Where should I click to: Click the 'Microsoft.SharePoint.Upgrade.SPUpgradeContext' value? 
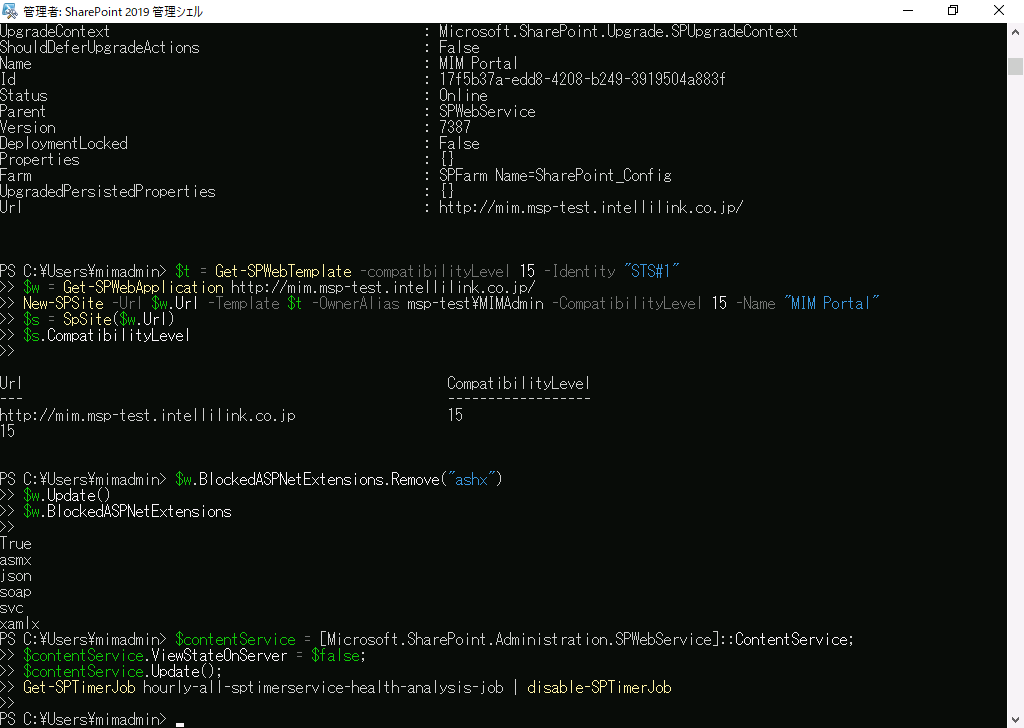[x=618, y=31]
